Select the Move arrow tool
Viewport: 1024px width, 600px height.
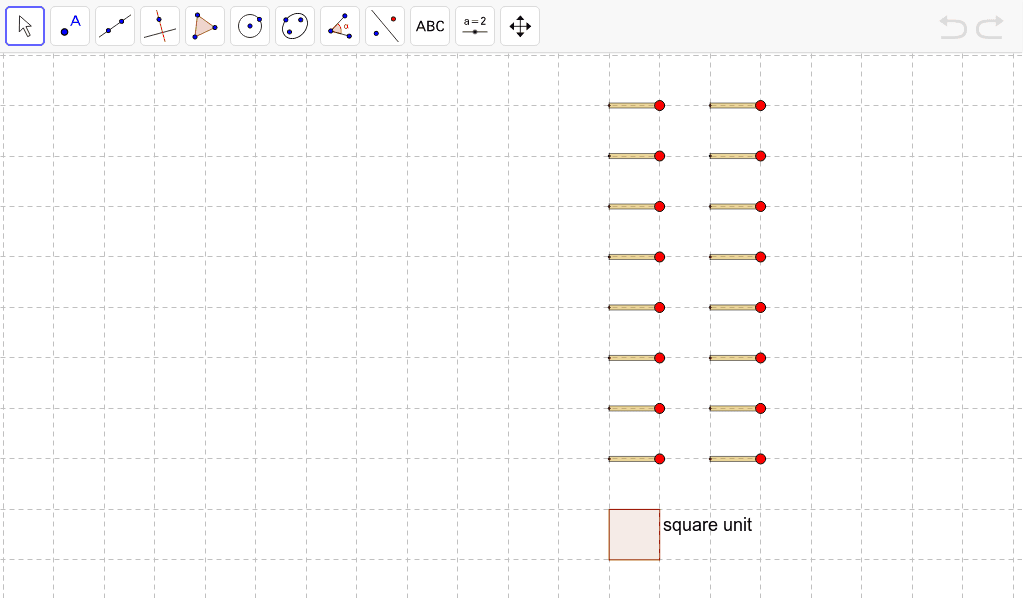[x=25, y=26]
